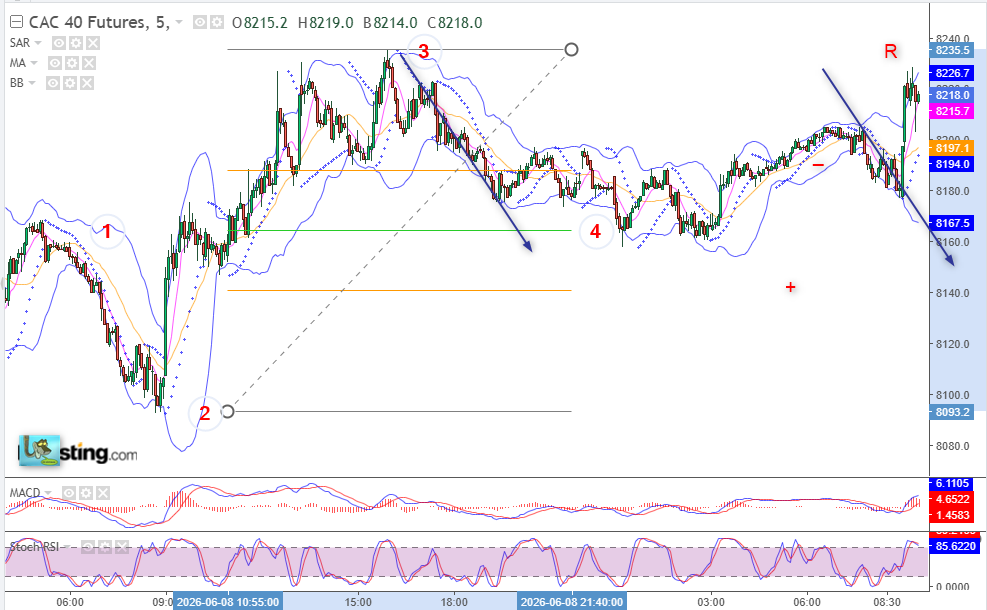Click the 8140.0 price axis tick
The width and height of the screenshot is (987, 610).
[x=952, y=293]
